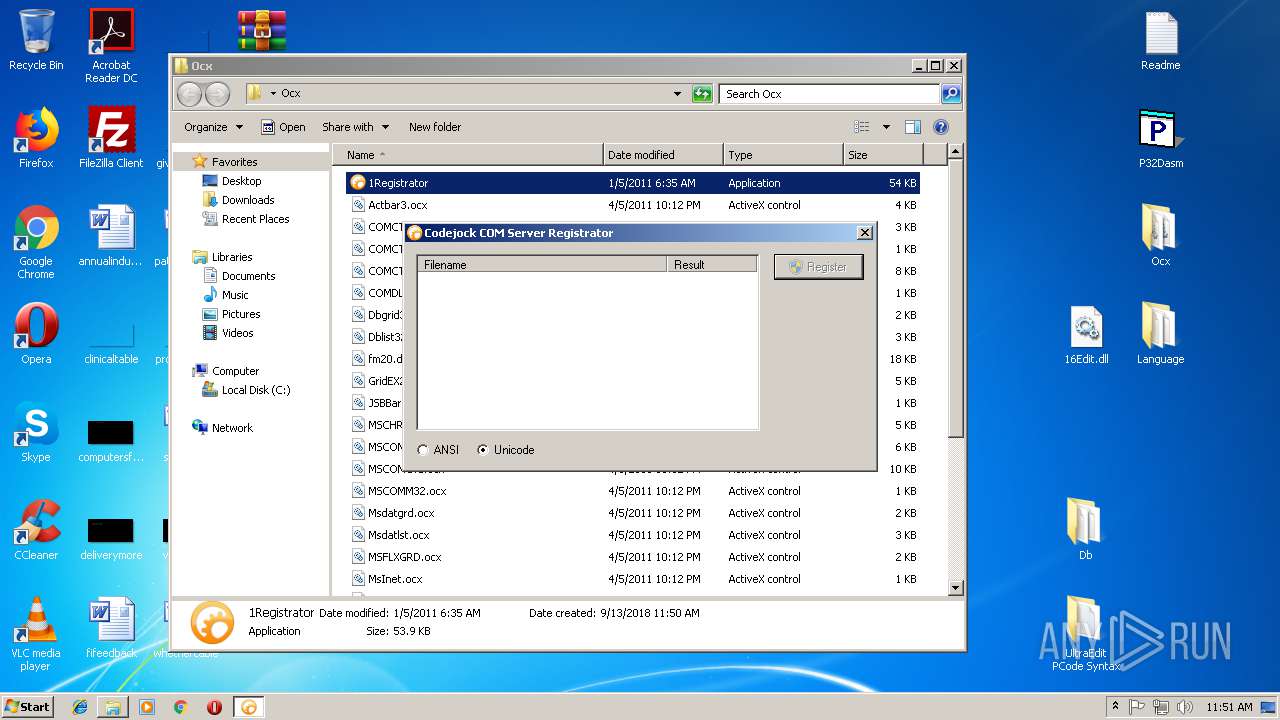Sort files by the Size column

click(883, 155)
